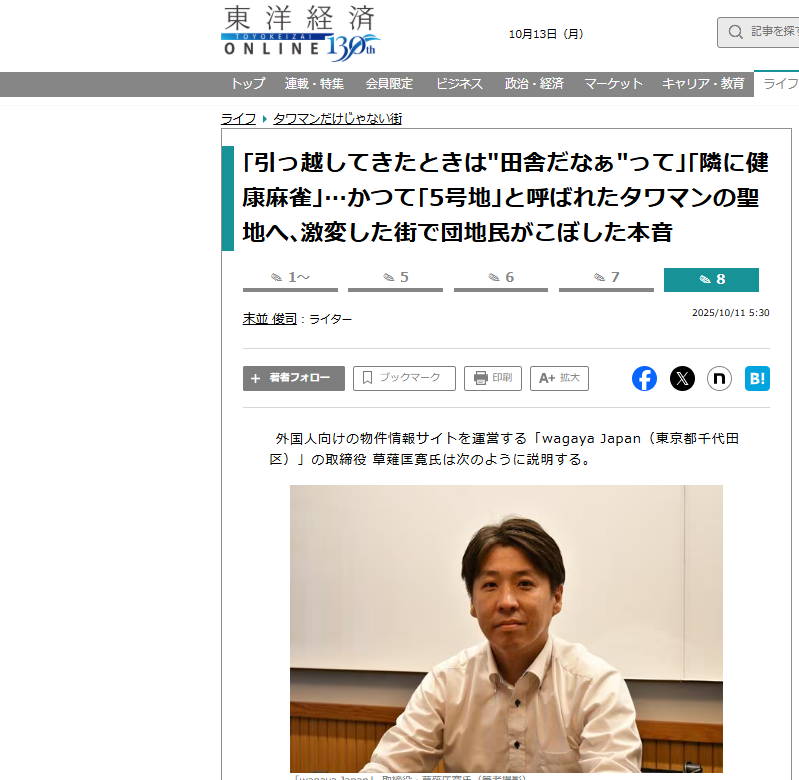Screen dimensions: 799x780
Task: Open the 連載・特集 menu item
Action: [314, 84]
